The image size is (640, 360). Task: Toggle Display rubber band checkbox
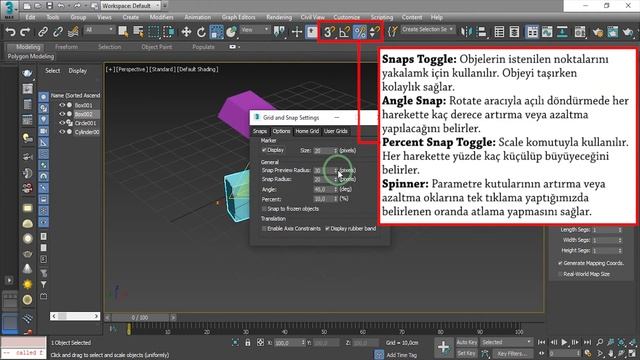[x=327, y=229]
